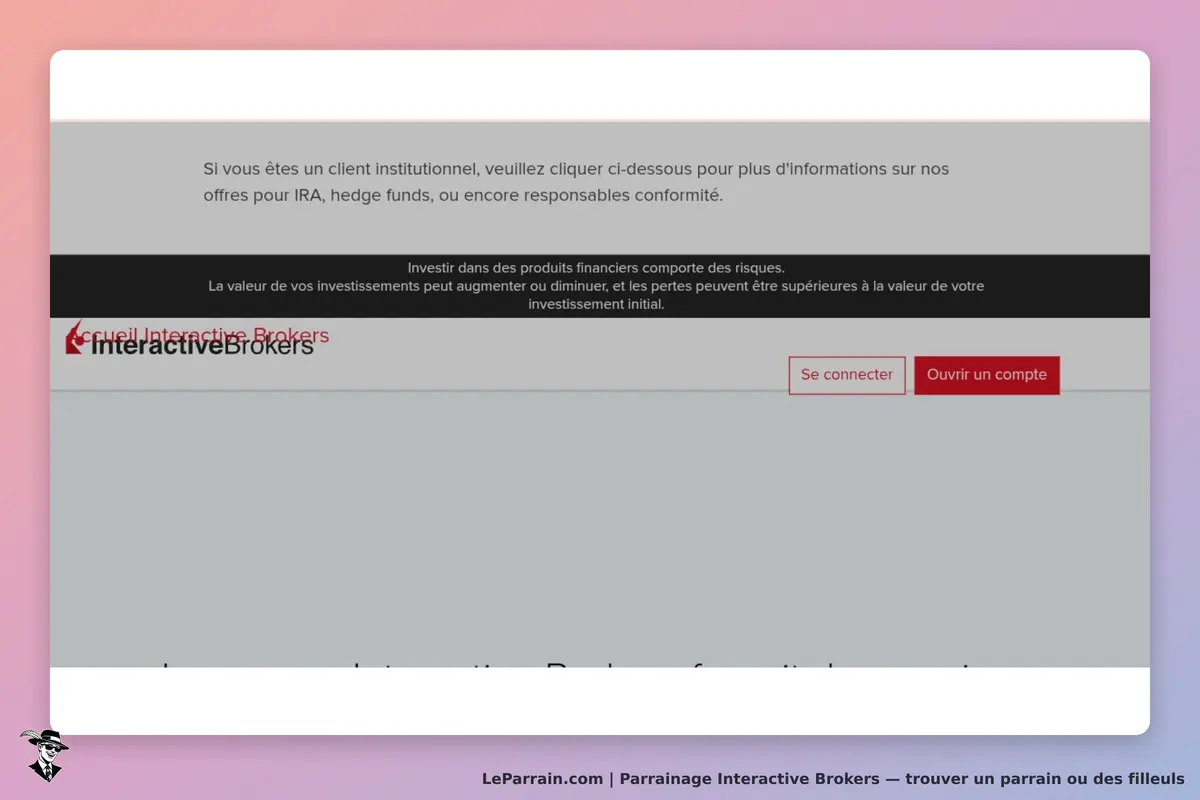Viewport: 1200px width, 800px height.
Task: Select the risk warning text 'Investir dans des produits financiers'
Action: click(596, 268)
